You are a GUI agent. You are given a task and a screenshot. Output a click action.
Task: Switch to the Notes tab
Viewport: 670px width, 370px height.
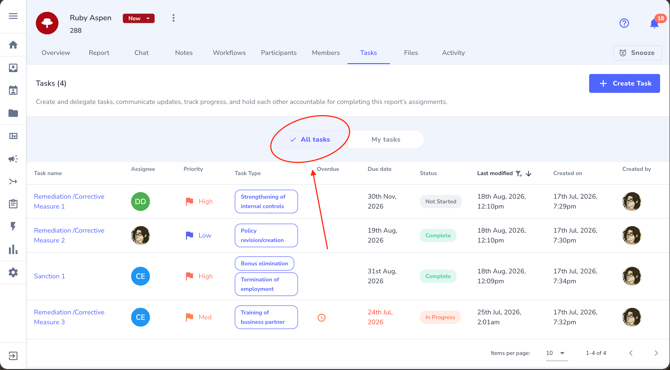184,53
